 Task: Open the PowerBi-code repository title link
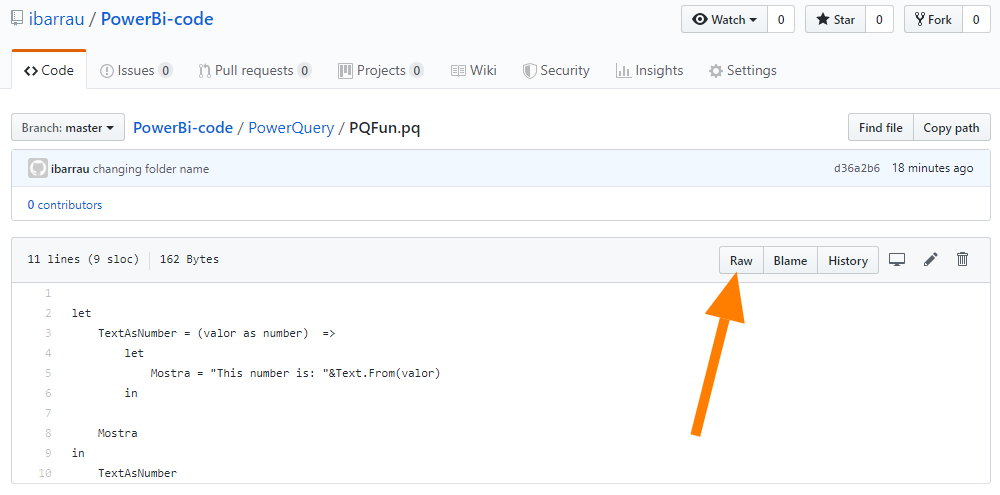[x=157, y=19]
